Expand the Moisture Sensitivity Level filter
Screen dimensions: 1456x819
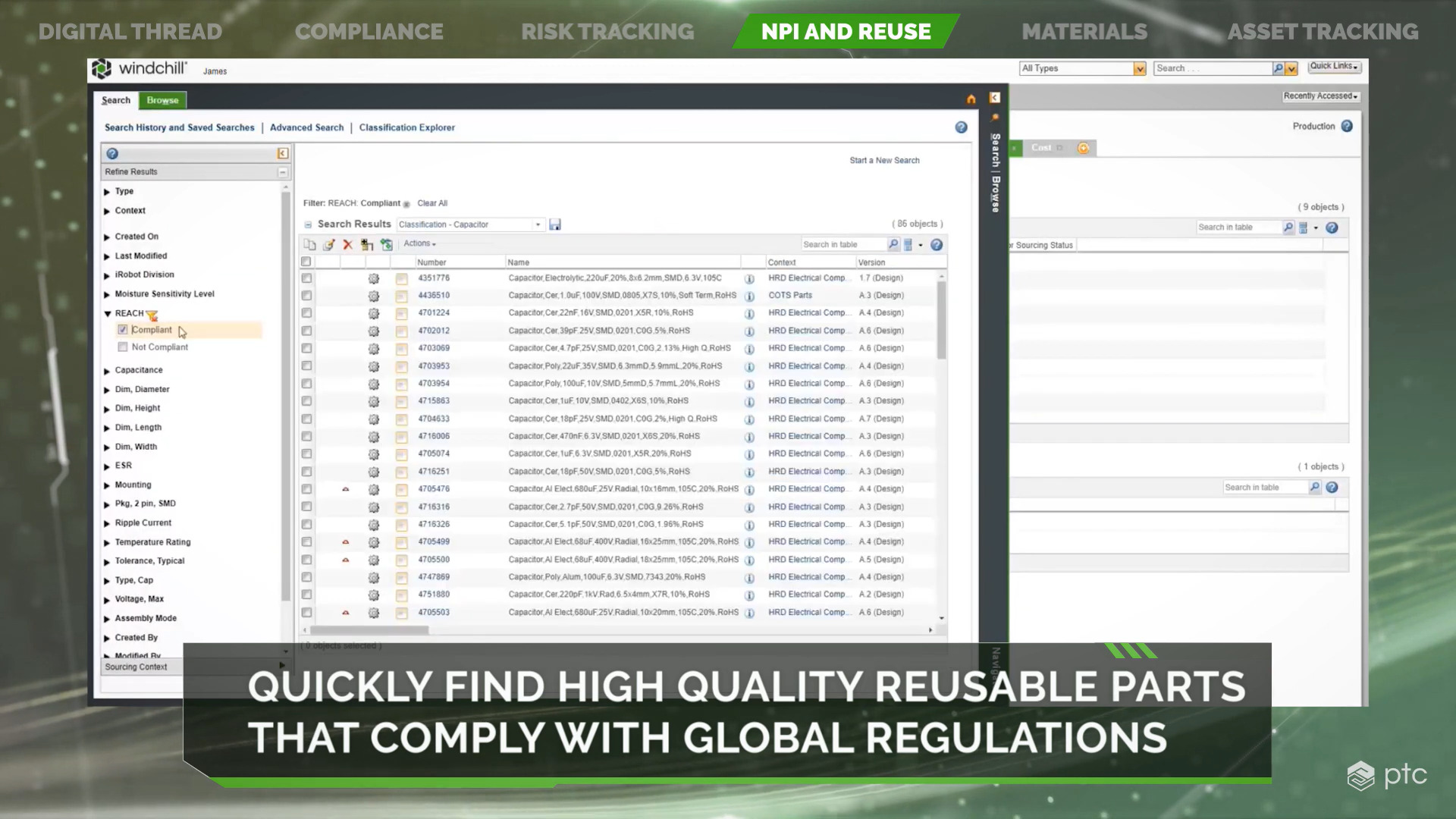[107, 294]
